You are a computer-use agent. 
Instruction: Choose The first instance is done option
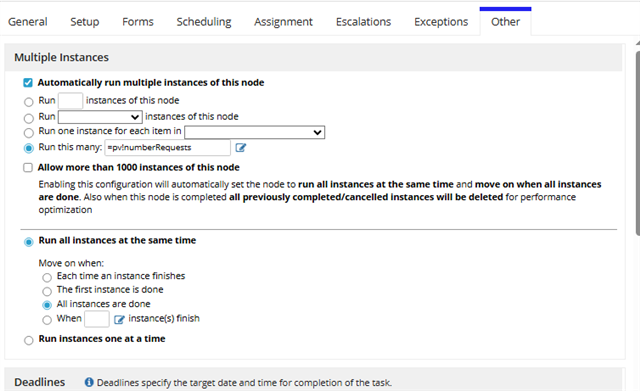(x=47, y=291)
